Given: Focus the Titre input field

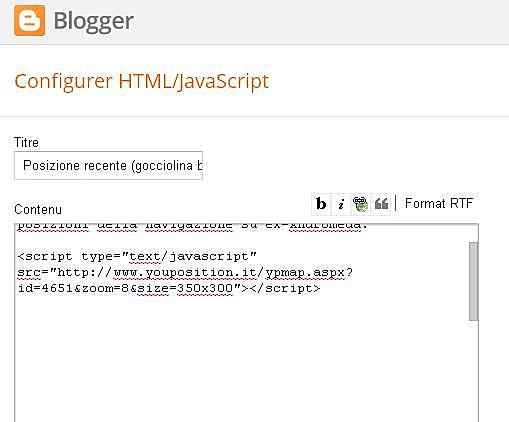Looking at the screenshot, I should click(108, 165).
